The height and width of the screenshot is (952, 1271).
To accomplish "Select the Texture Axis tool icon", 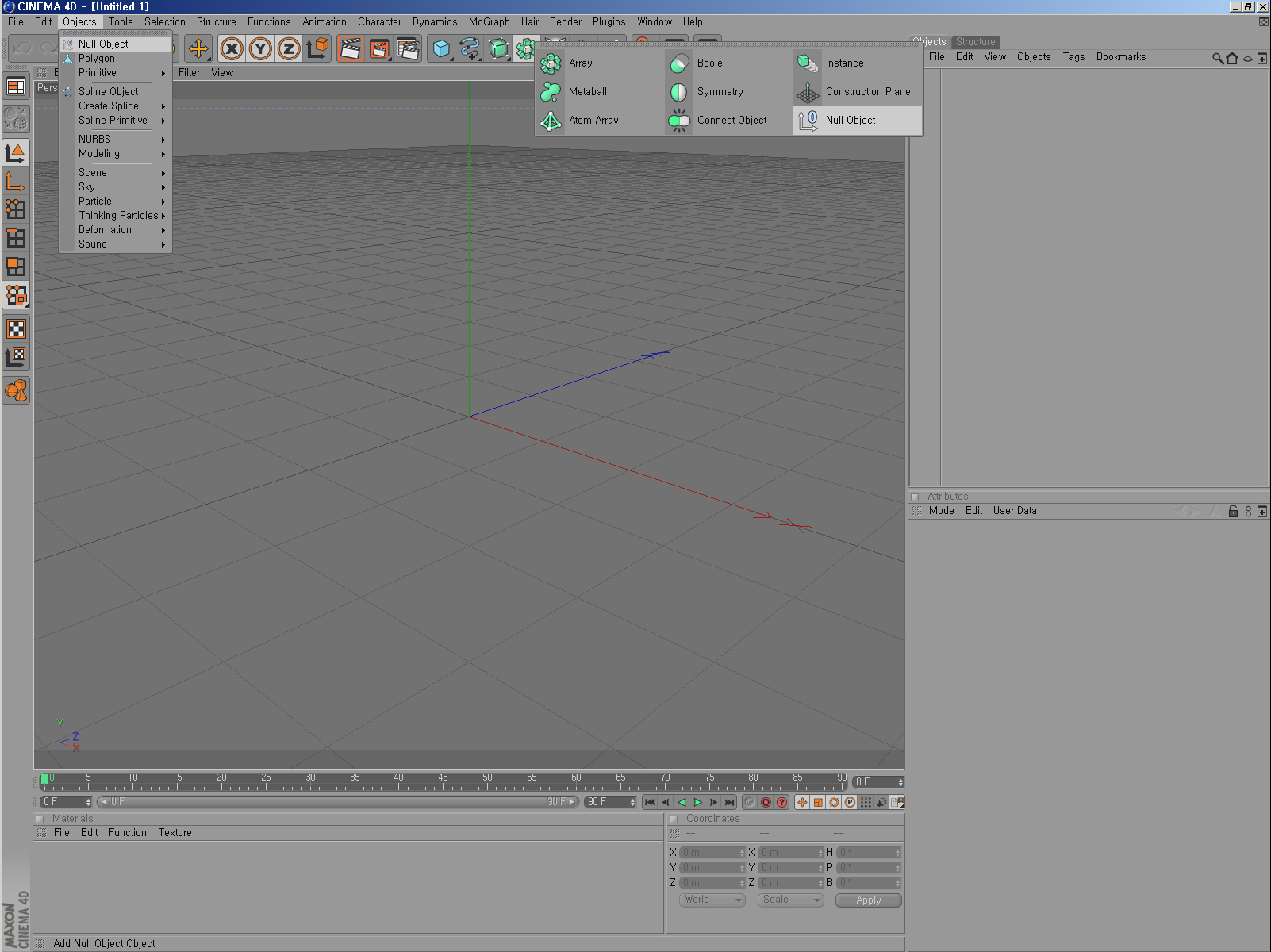I will pyautogui.click(x=16, y=357).
